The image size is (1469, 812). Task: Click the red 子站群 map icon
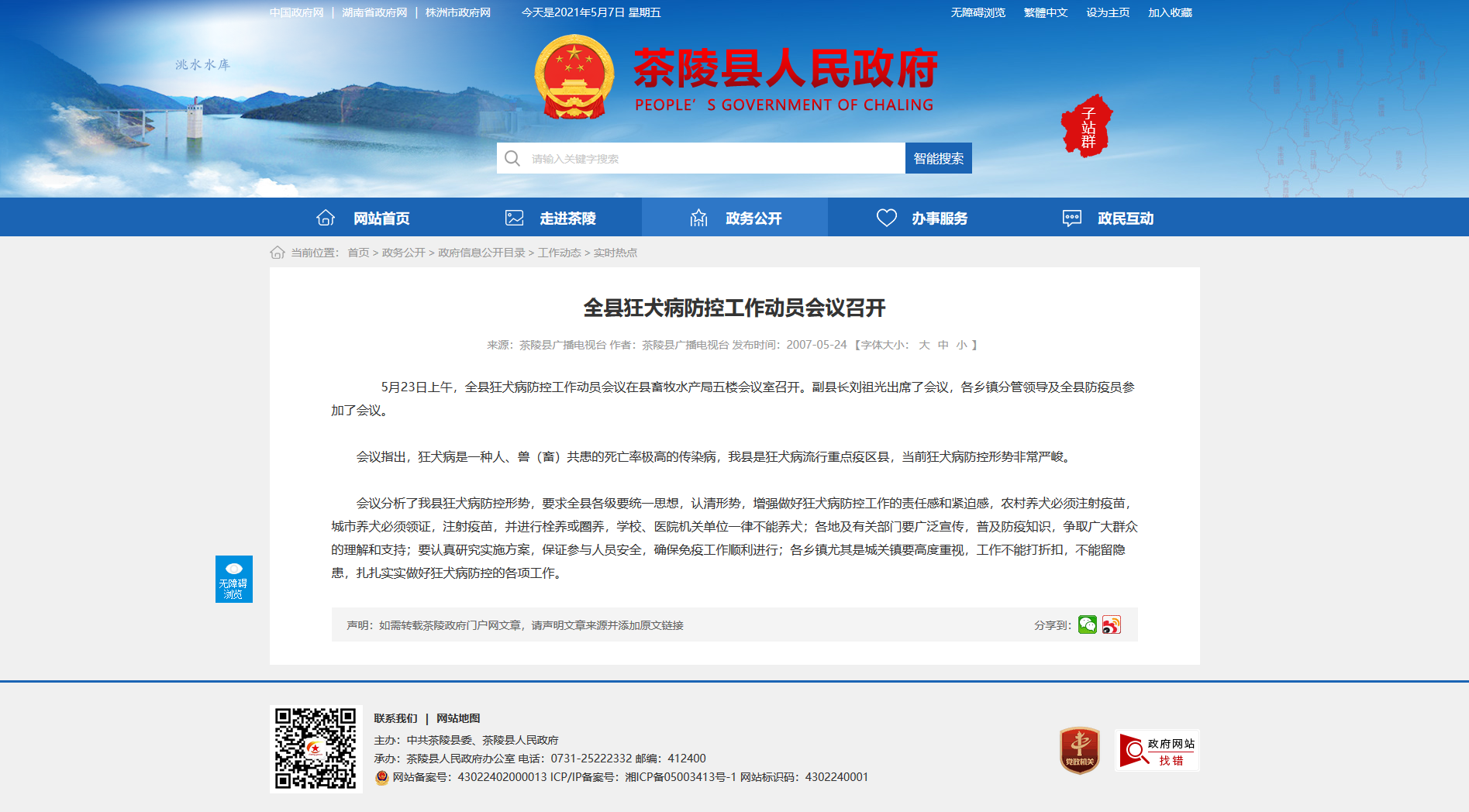tap(1087, 126)
